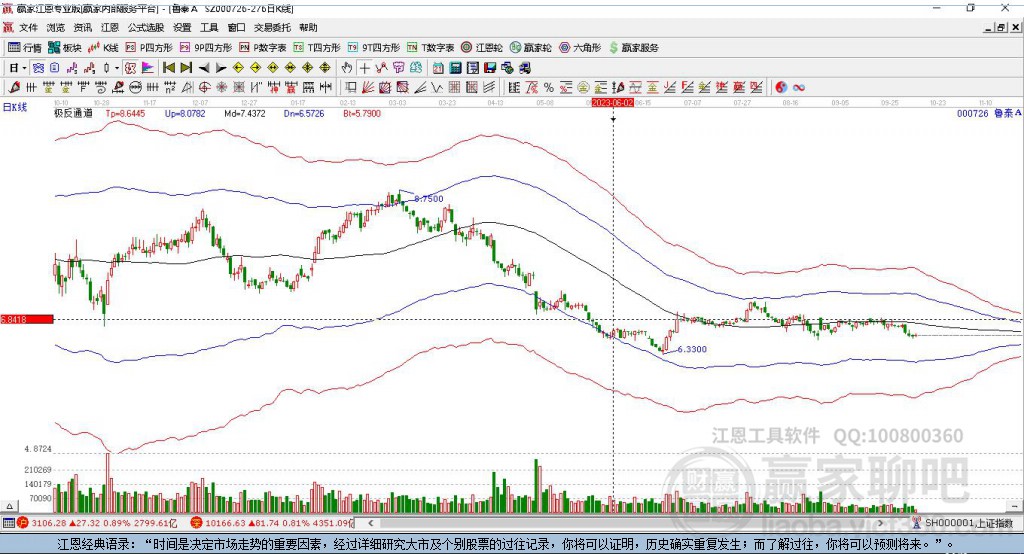This screenshot has height=554, width=1024.
Task: Open the 设置 menu
Action: coord(182,27)
